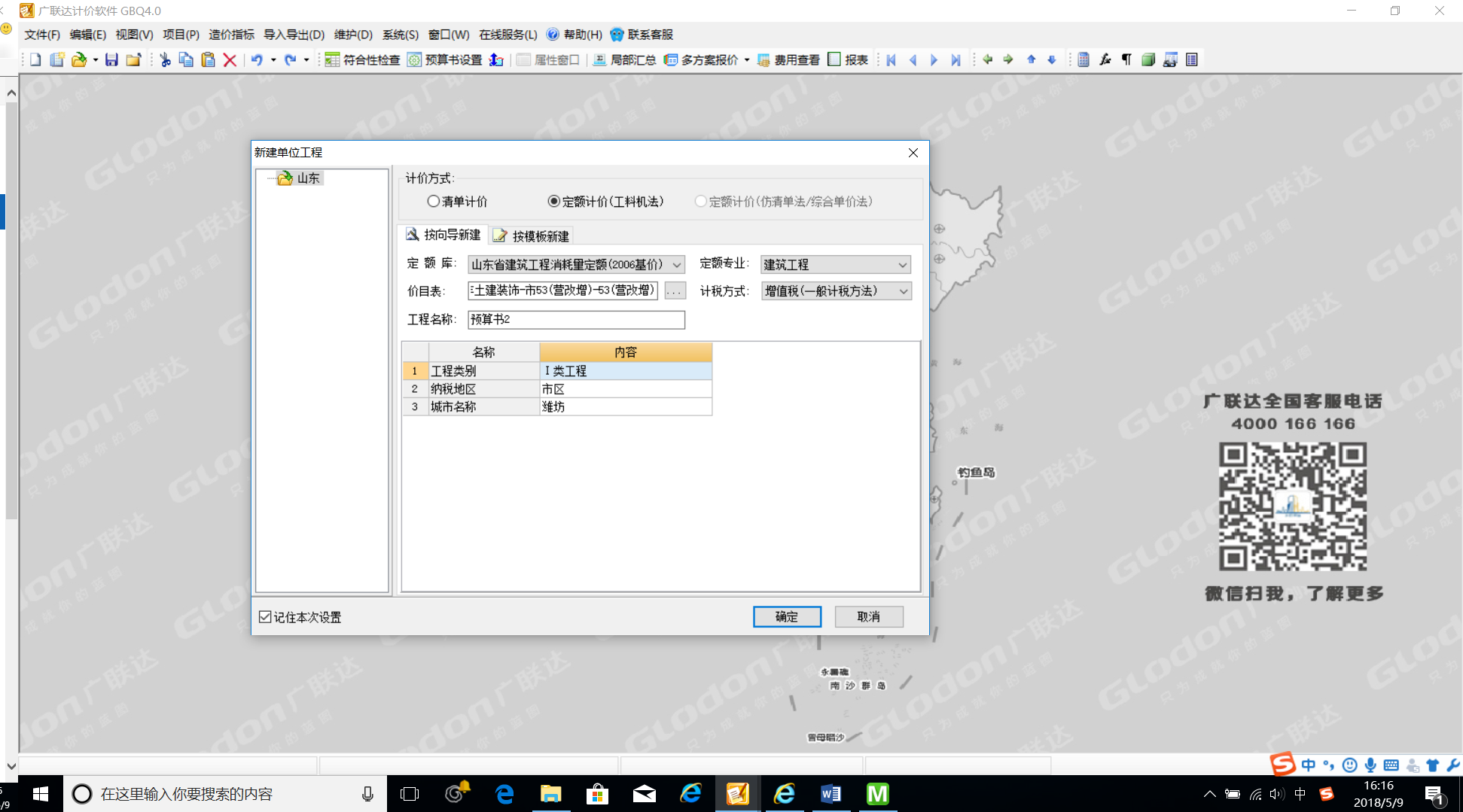Click the cut scissors icon

pyautogui.click(x=165, y=60)
